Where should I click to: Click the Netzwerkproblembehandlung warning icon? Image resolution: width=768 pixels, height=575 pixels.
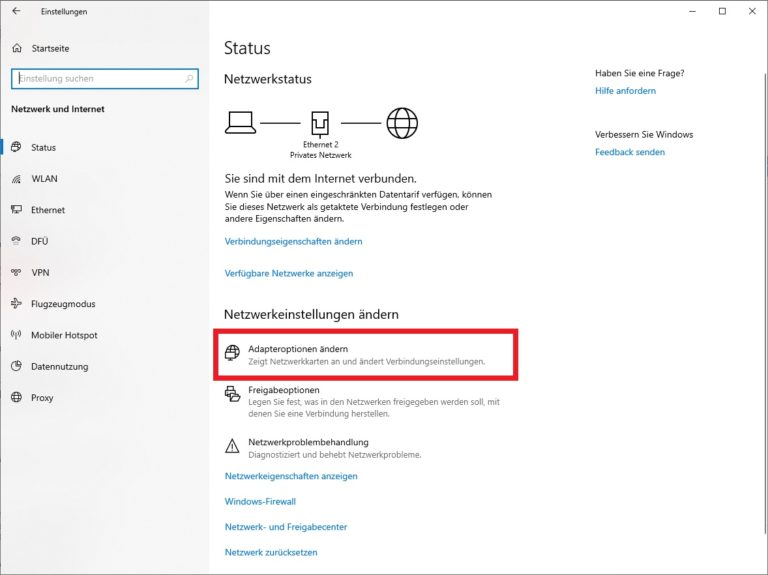tap(232, 447)
